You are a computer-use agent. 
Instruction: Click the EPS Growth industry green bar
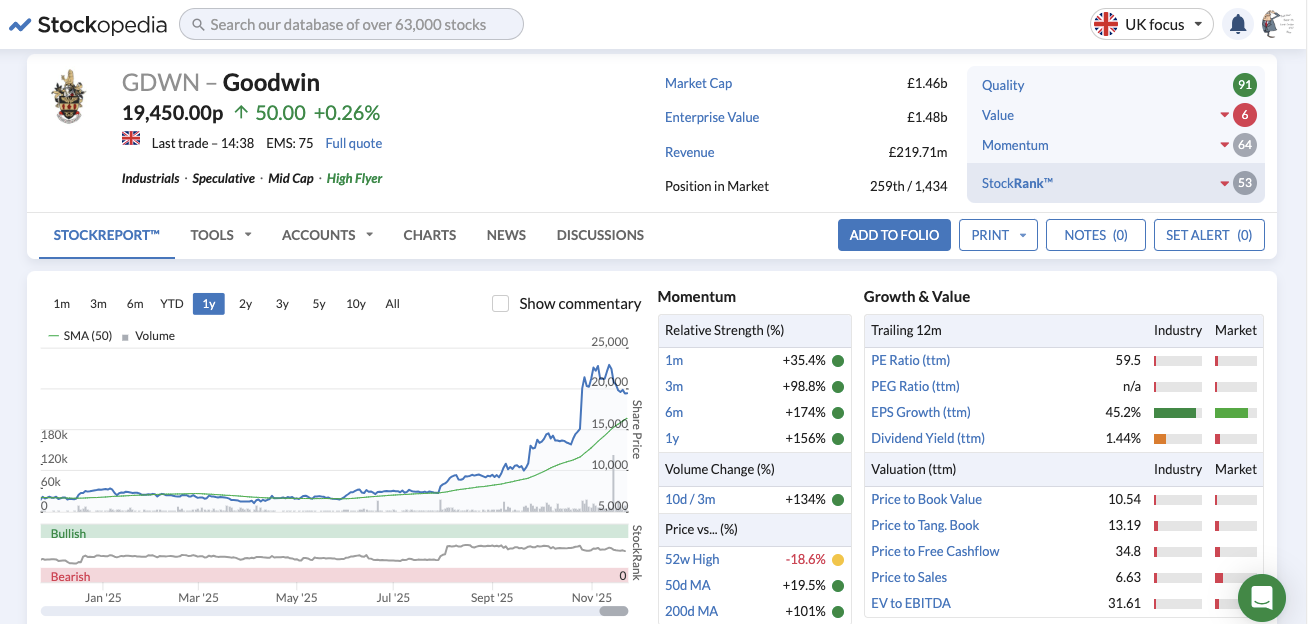1176,412
